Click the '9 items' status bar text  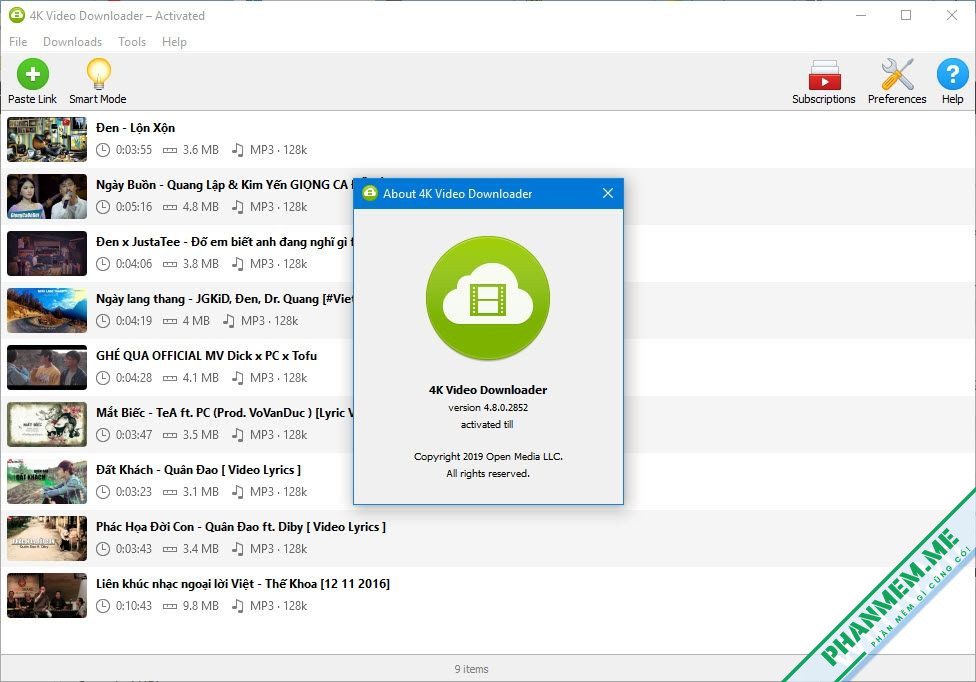coord(471,669)
